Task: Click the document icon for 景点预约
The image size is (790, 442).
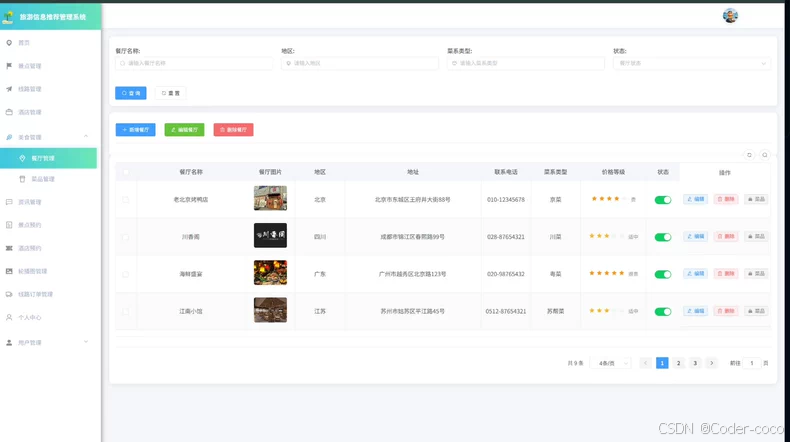Action: (9, 225)
